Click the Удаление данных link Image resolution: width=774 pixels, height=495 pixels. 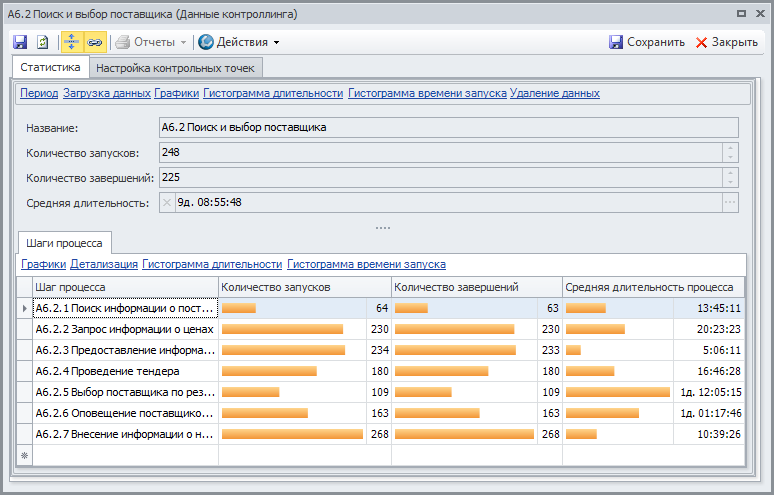[x=554, y=93]
